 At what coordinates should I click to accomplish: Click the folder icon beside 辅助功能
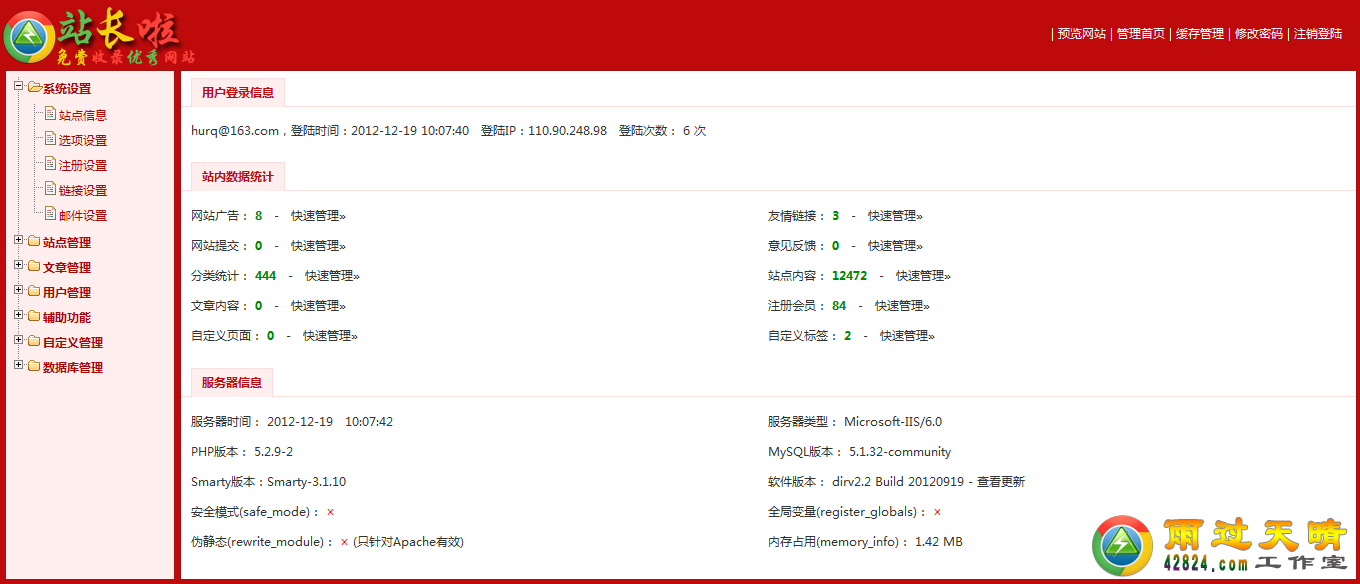[x=34, y=317]
